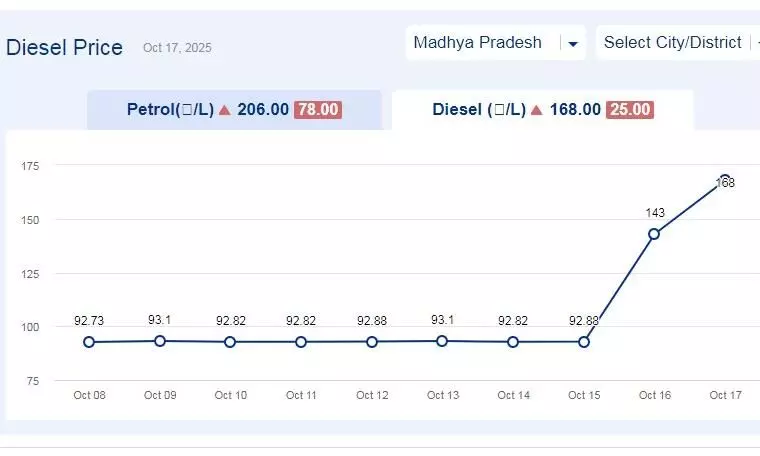
Task: Click the Oct 08 data point (92.73)
Action: pos(89,342)
